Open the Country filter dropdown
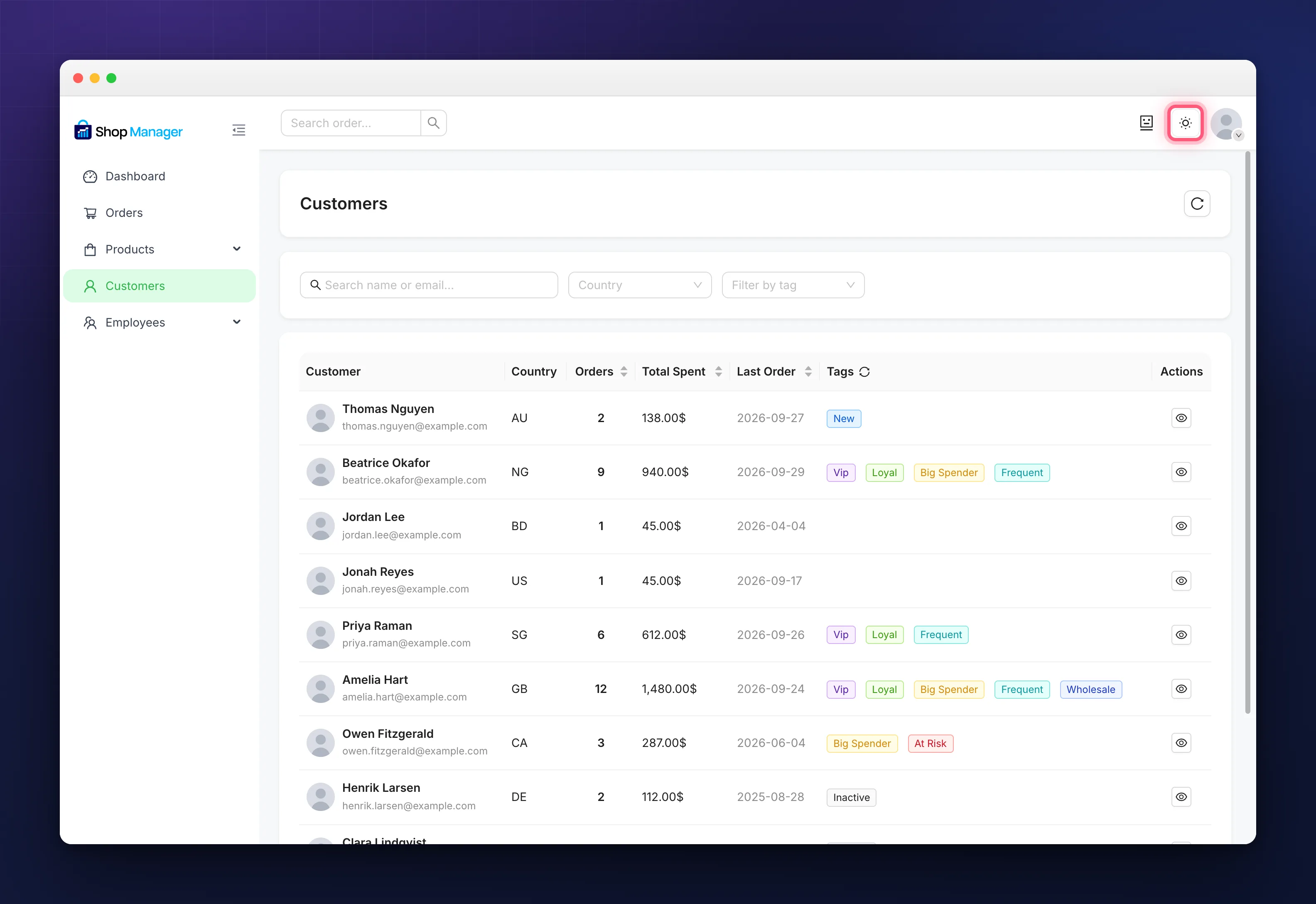The image size is (1316, 904). pos(639,285)
